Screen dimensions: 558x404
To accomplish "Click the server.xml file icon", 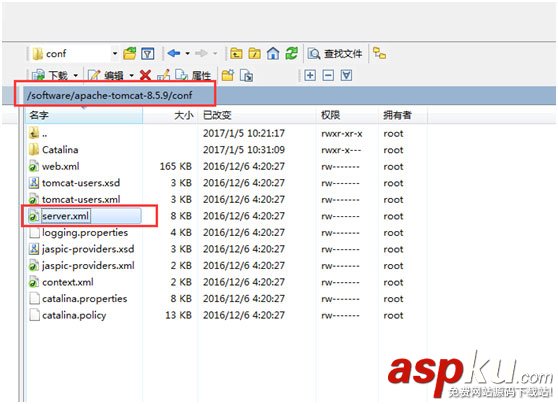I will click(33, 216).
